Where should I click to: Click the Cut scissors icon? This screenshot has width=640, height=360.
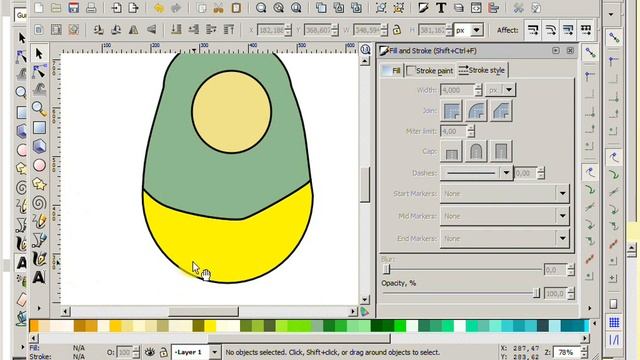(218, 8)
